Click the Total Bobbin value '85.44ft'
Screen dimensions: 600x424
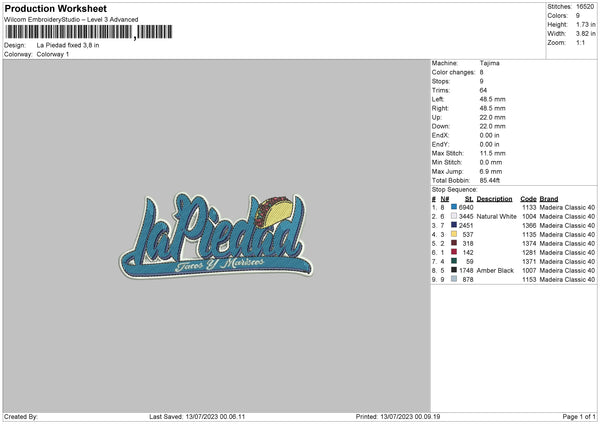pyautogui.click(x=490, y=181)
